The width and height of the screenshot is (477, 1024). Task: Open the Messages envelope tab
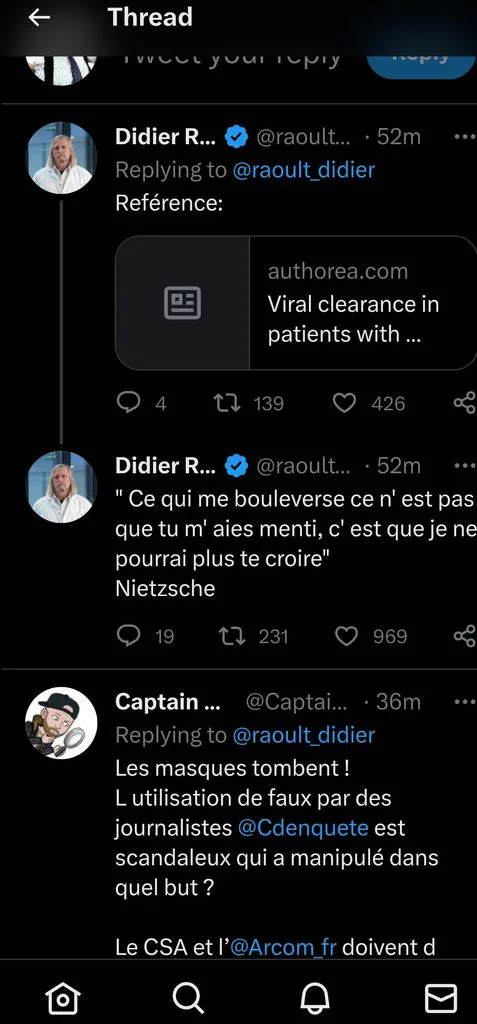(x=441, y=997)
